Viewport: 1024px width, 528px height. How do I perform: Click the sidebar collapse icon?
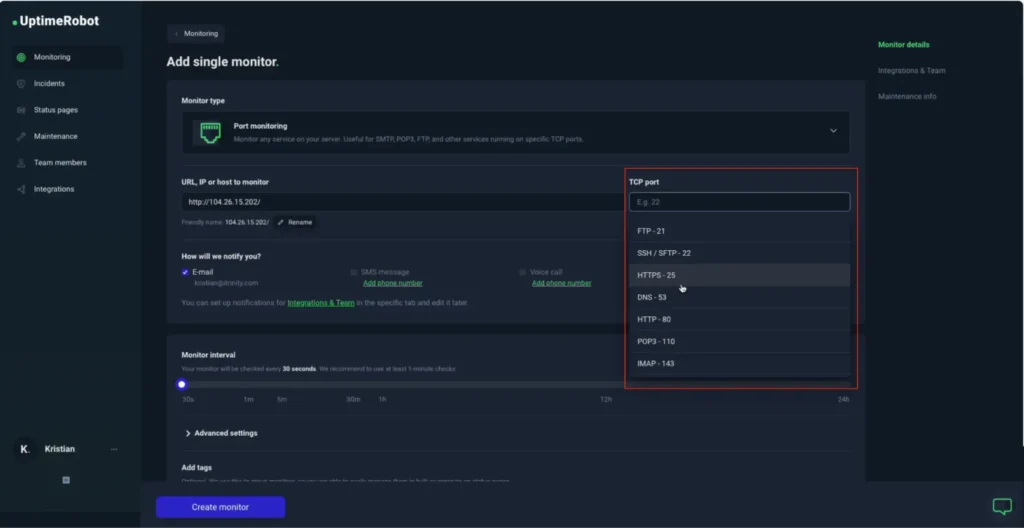click(x=66, y=480)
